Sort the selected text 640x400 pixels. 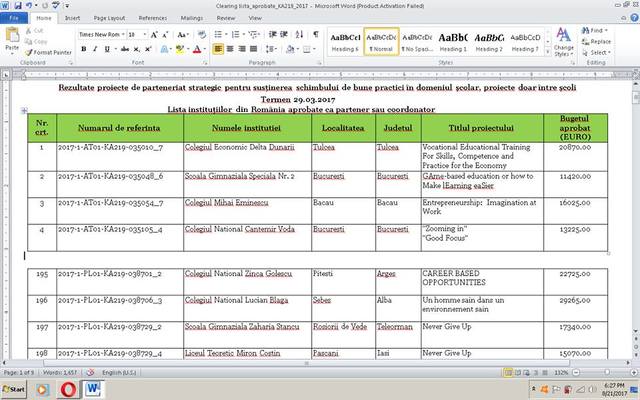point(299,35)
